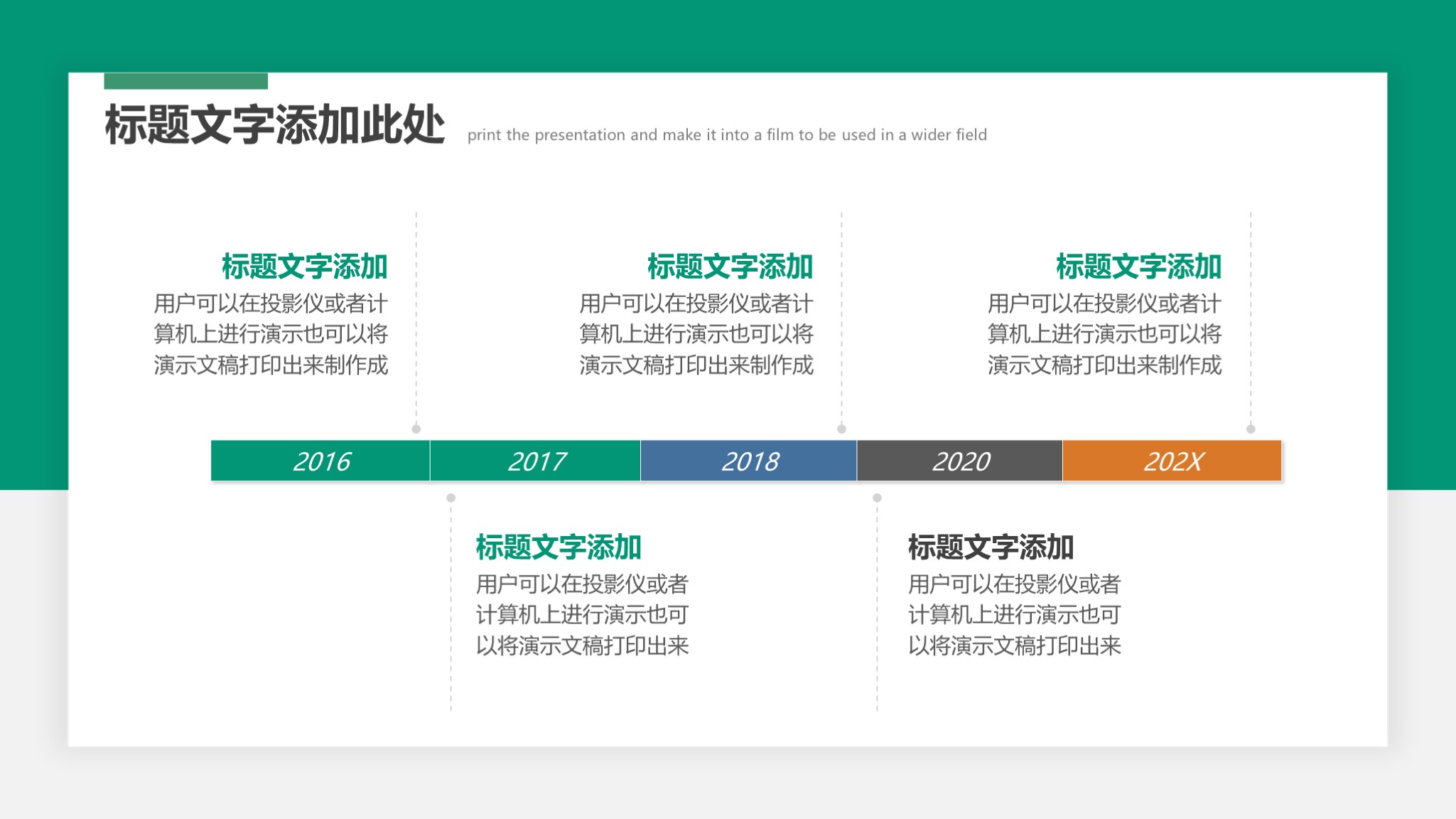Click the connector dot below the 2020 segment
This screenshot has width=1456, height=819.
click(x=877, y=498)
